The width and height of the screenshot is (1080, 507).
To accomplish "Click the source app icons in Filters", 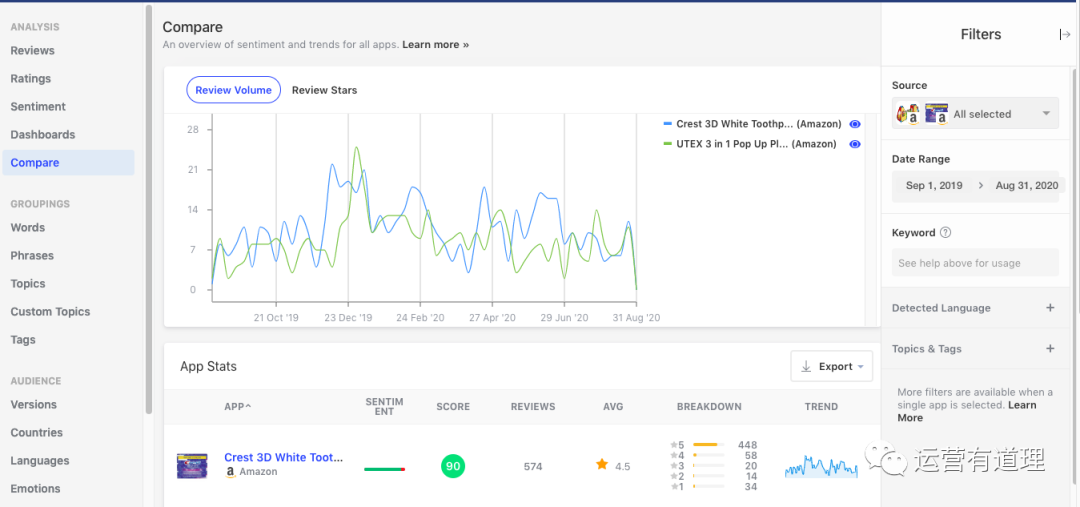I will pos(920,114).
